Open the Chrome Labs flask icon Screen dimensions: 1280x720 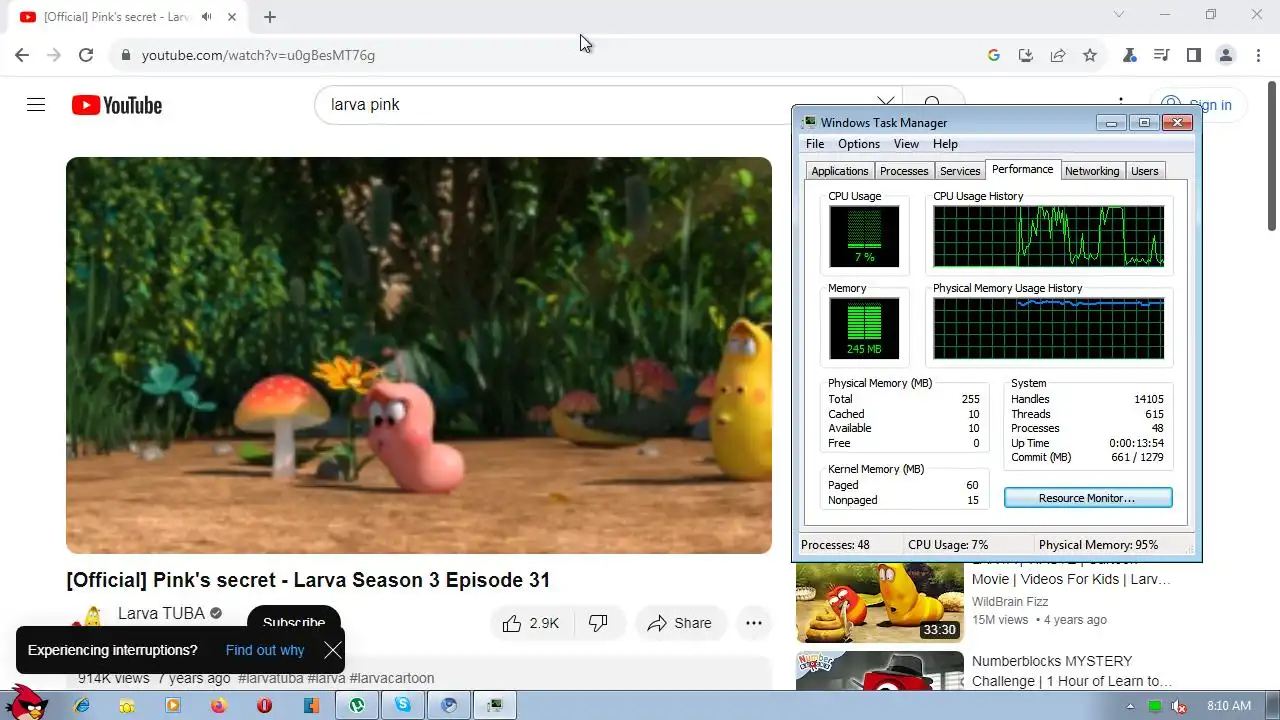click(1130, 55)
